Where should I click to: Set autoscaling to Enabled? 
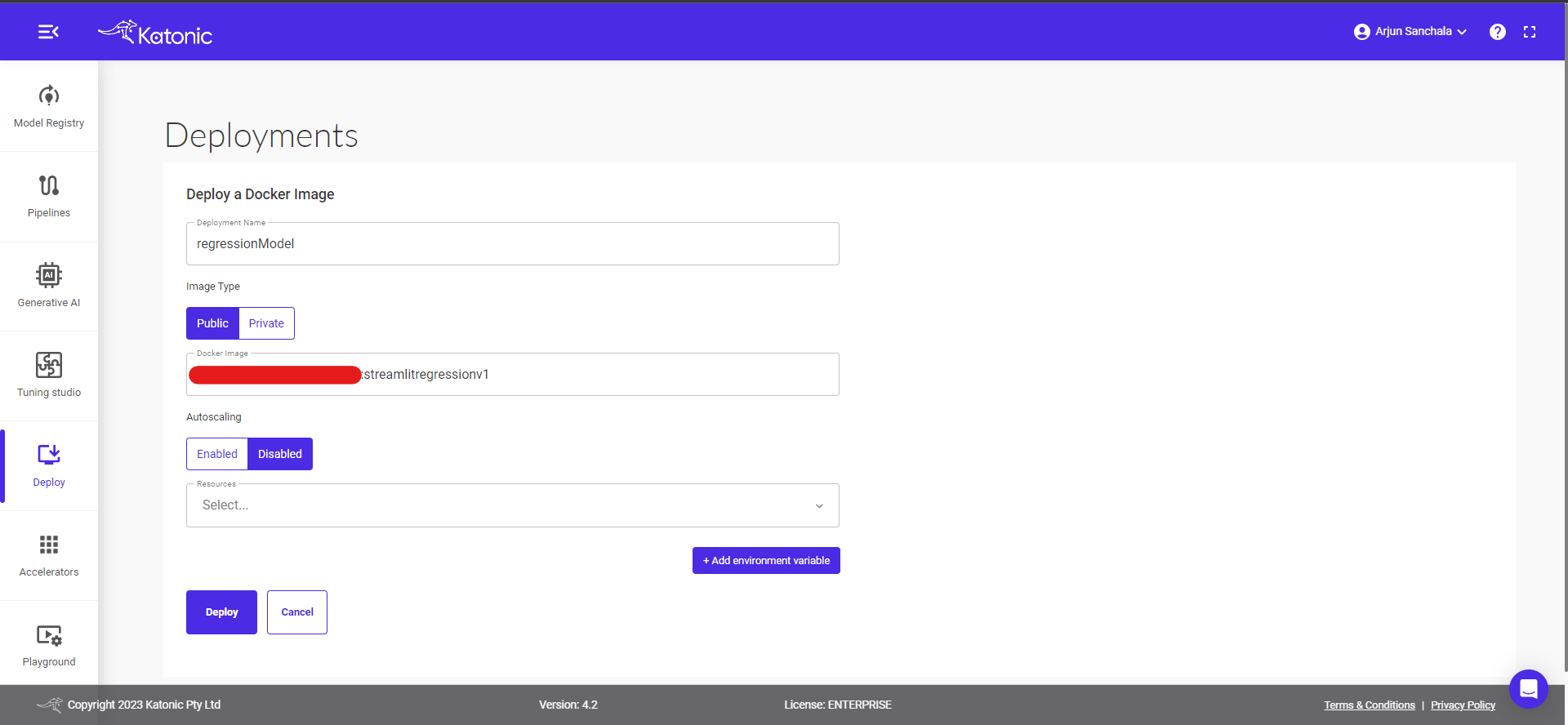(x=217, y=454)
